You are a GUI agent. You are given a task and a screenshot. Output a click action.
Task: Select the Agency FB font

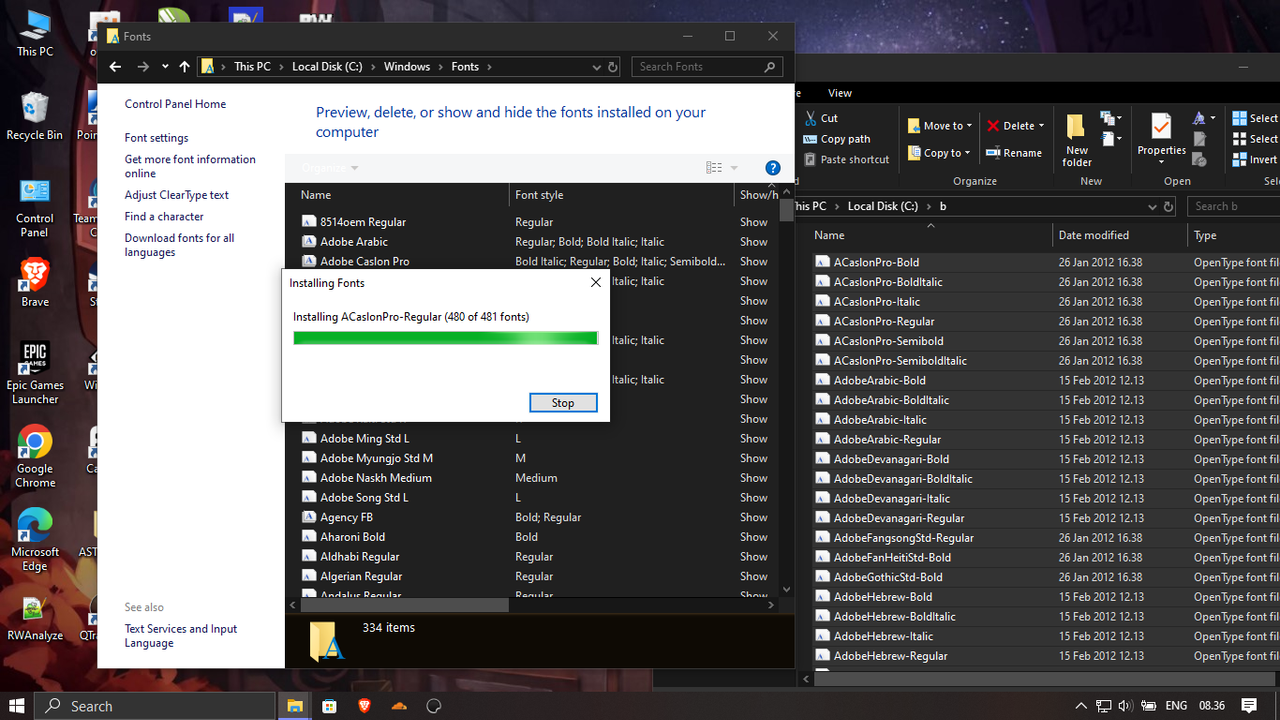346,517
